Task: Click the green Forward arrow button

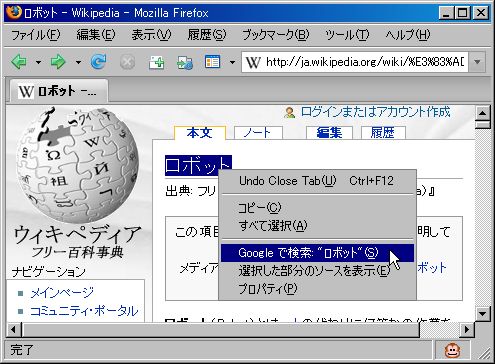Action: tap(58, 62)
